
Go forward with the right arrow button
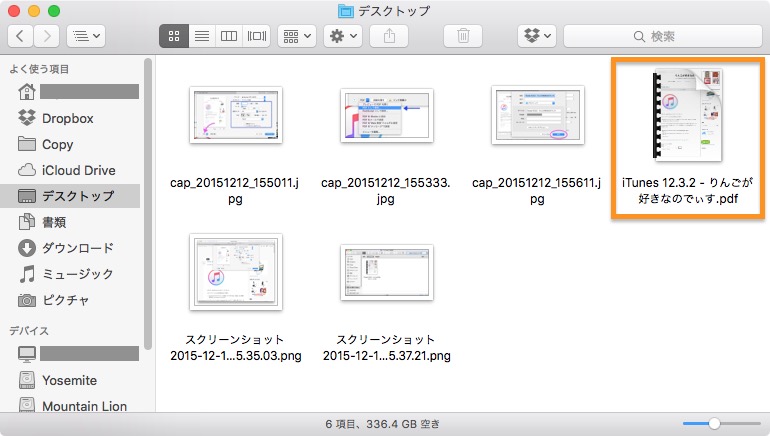tap(47, 36)
